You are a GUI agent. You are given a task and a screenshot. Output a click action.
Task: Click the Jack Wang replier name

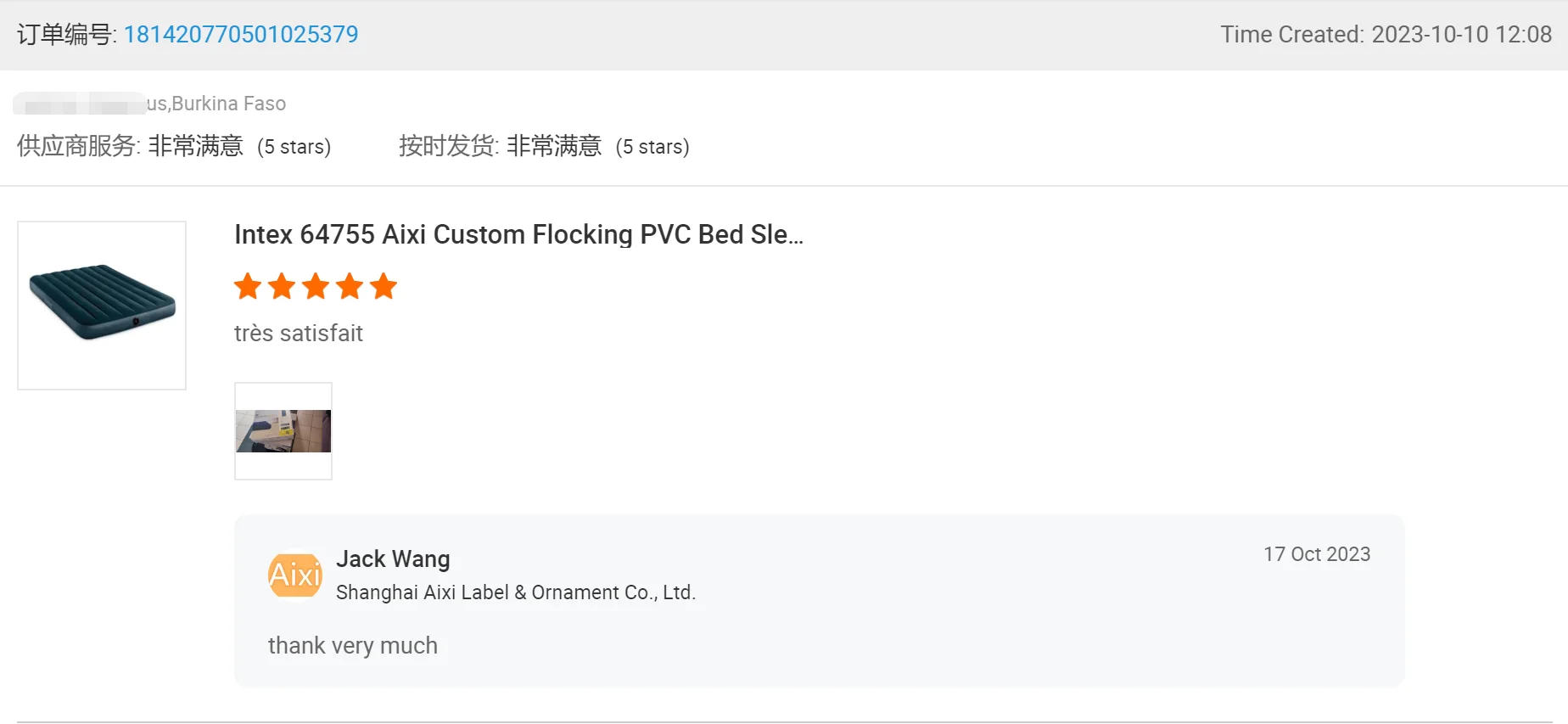393,558
